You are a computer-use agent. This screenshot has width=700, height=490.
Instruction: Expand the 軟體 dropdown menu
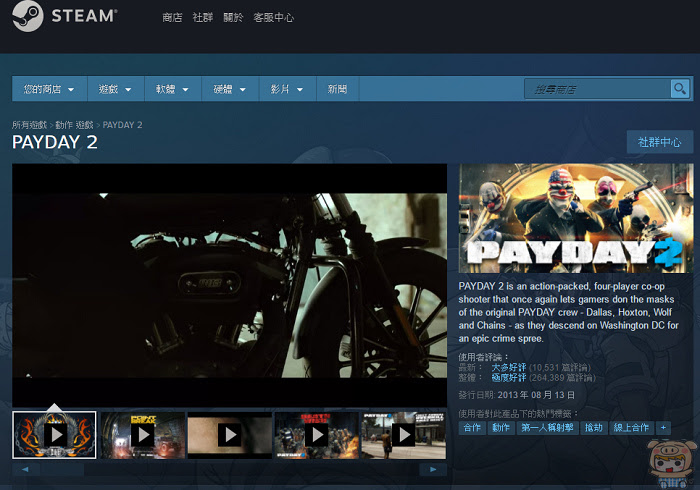point(172,89)
